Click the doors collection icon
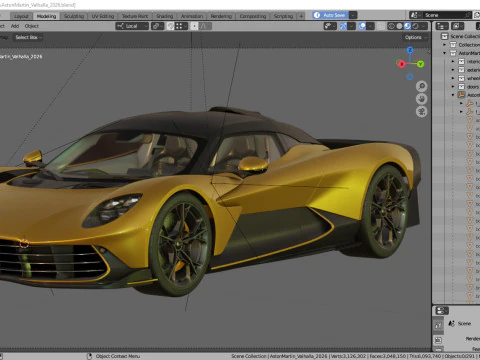Viewport: 480px width, 360px height. tap(461, 86)
